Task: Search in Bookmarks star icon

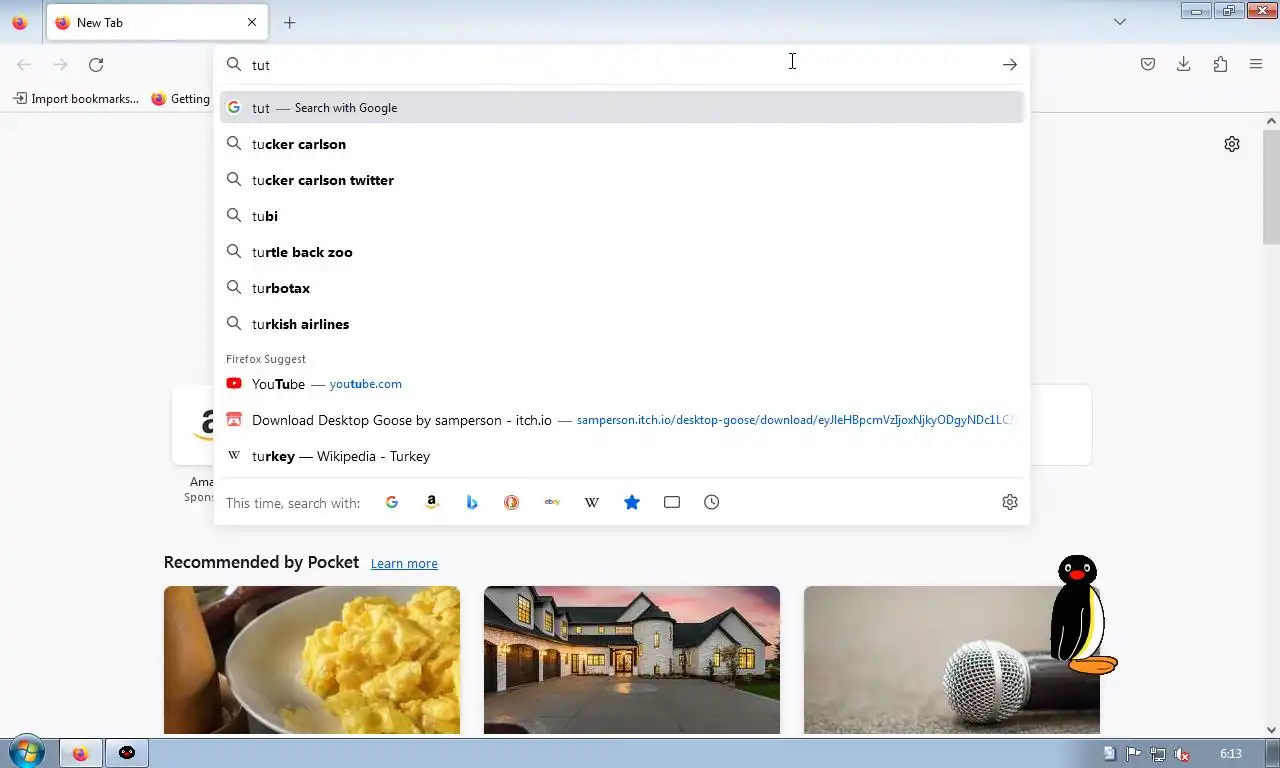Action: click(632, 502)
